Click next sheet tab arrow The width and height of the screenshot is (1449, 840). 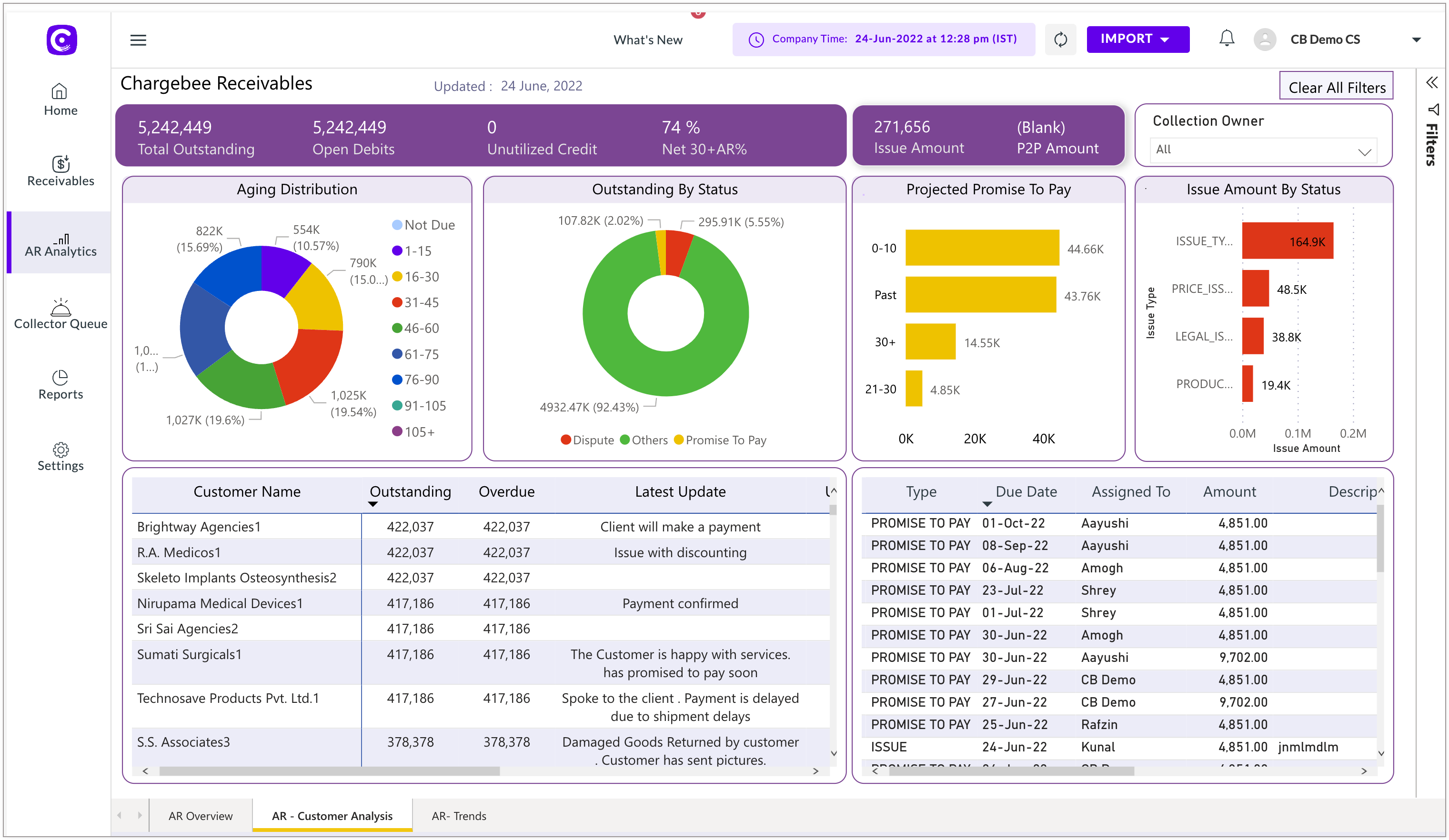tap(140, 815)
